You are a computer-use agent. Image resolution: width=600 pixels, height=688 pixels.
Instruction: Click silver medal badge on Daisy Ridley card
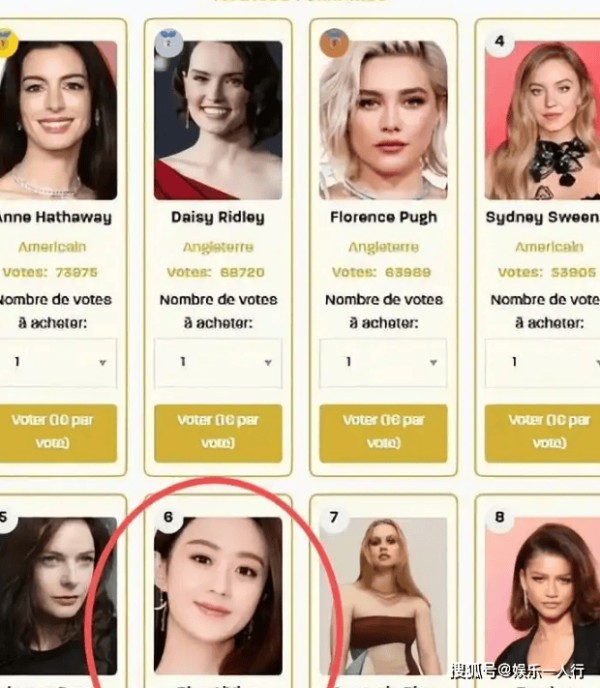tap(169, 43)
